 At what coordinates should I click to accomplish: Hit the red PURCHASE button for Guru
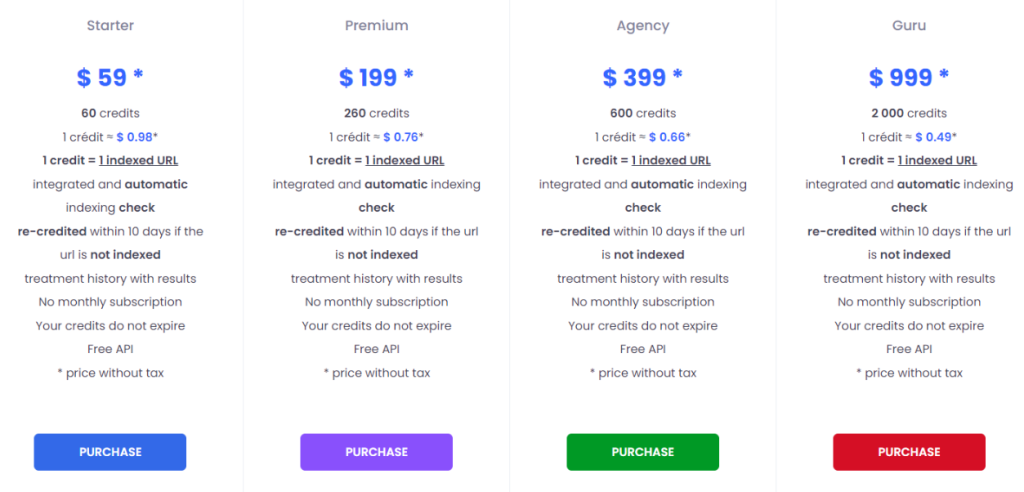[909, 452]
